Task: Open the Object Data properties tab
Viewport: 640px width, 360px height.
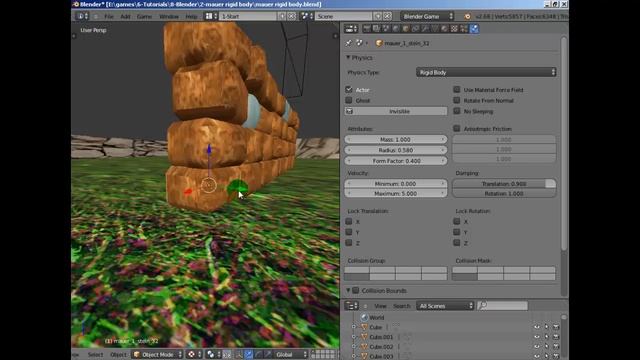Action: click(x=435, y=29)
